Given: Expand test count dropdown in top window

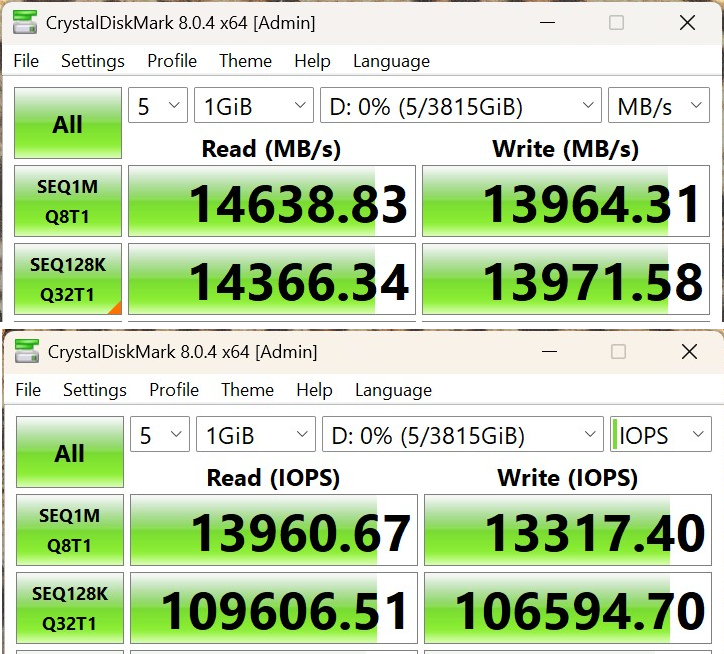Looking at the screenshot, I should pyautogui.click(x=158, y=105).
